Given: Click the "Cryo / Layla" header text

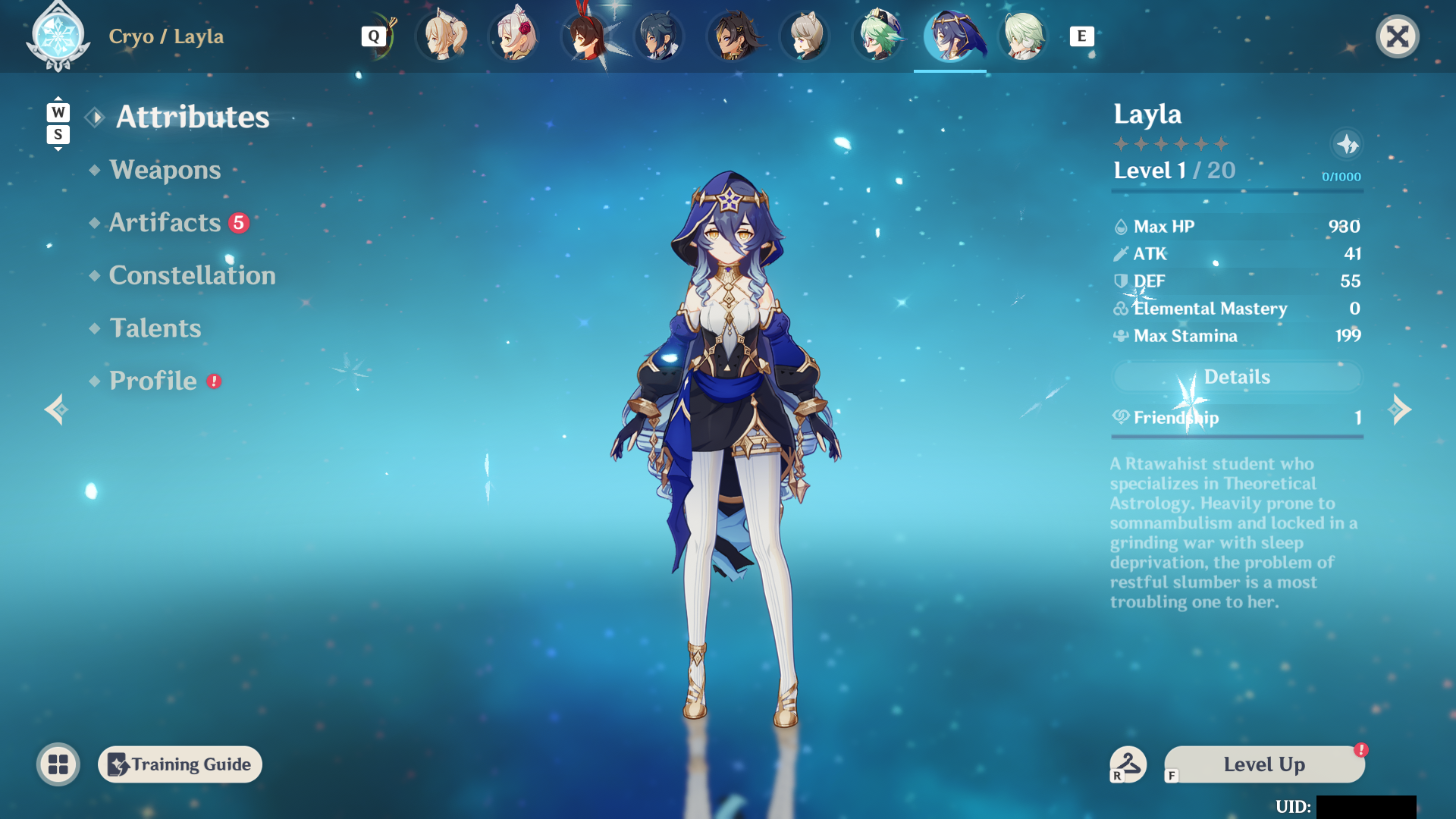Looking at the screenshot, I should [x=166, y=36].
